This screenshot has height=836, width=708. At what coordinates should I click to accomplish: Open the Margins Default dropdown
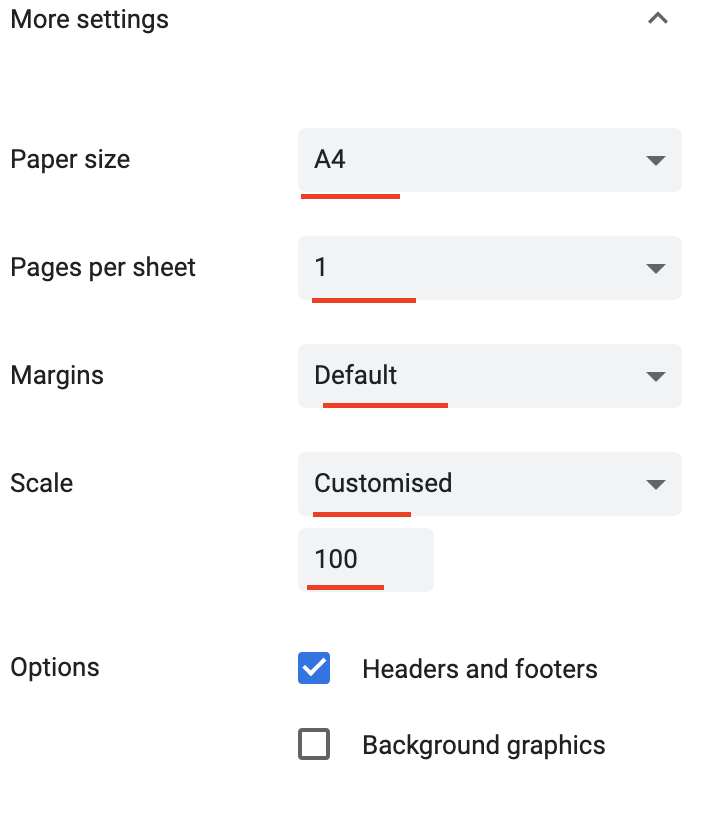489,376
